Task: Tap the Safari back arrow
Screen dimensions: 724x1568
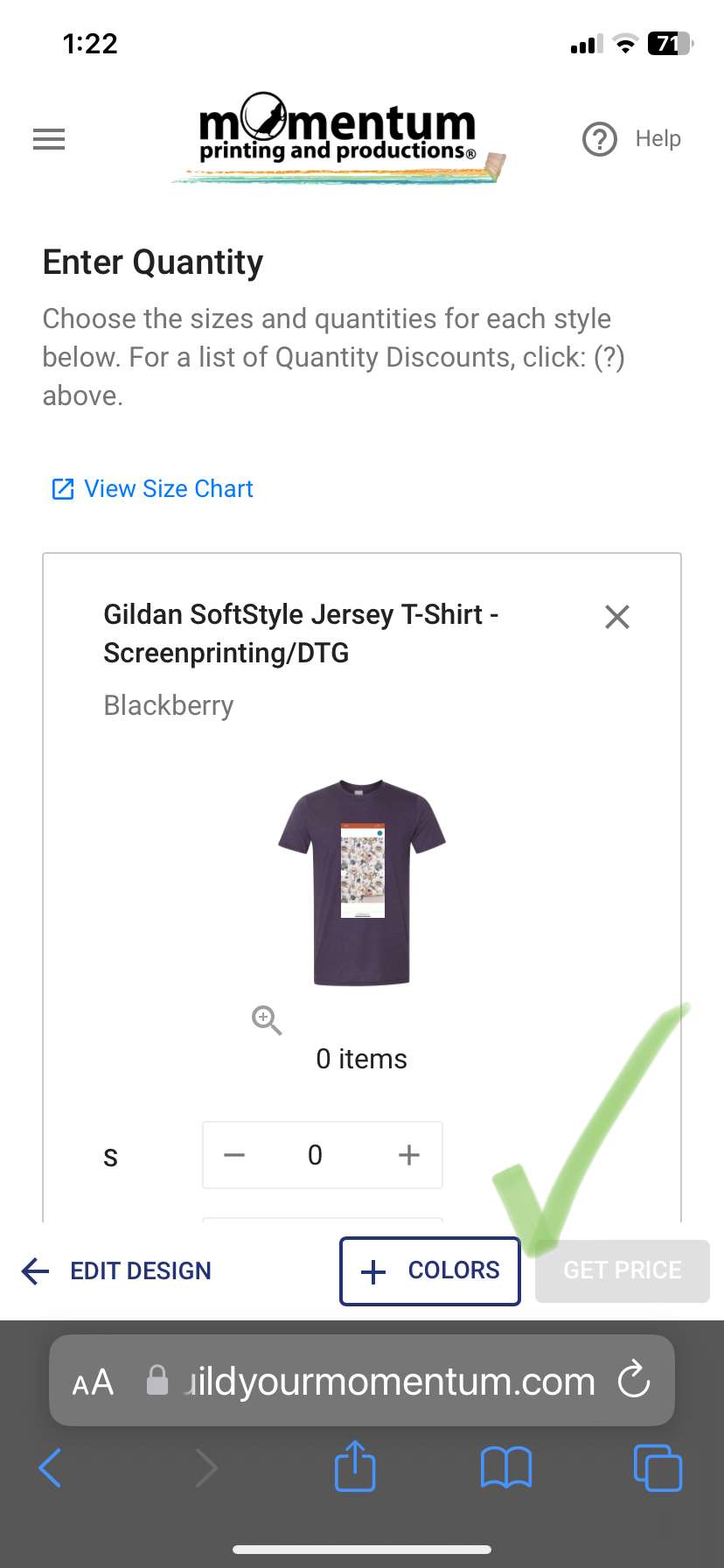Action: 51,1467
